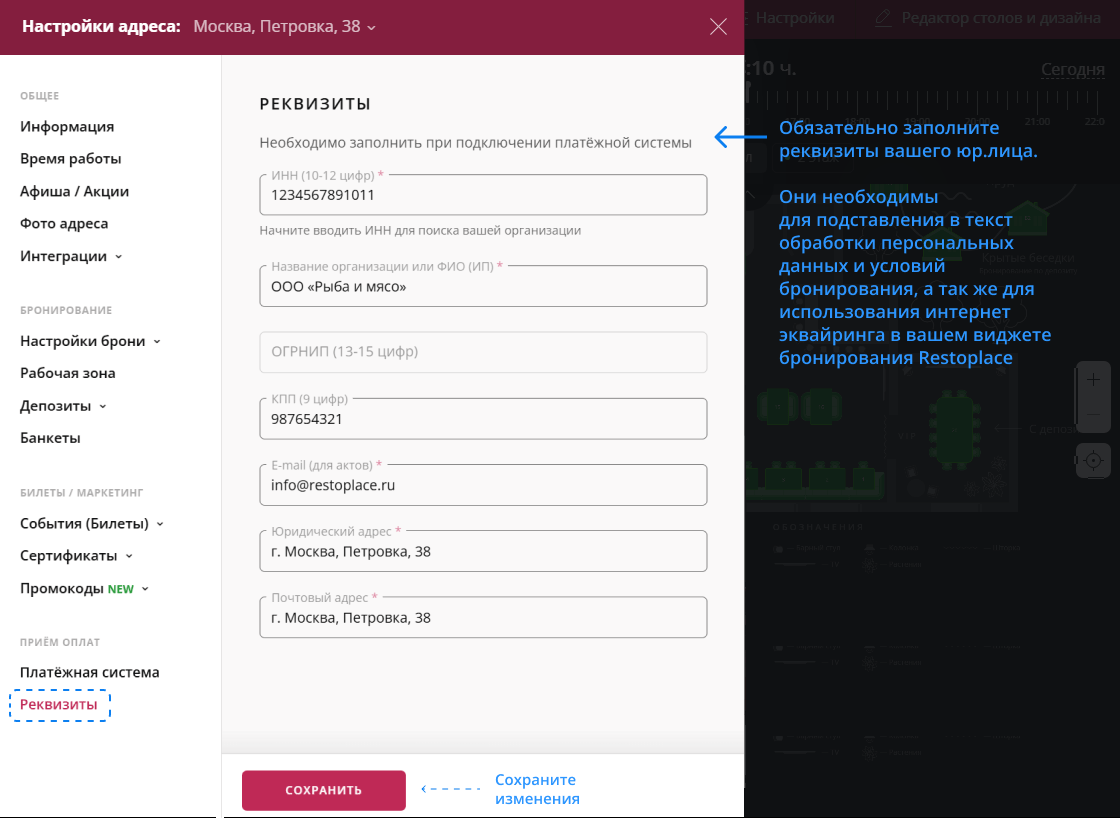The image size is (1120, 818).
Task: Zoom out on the floor plan map
Action: click(x=1093, y=413)
